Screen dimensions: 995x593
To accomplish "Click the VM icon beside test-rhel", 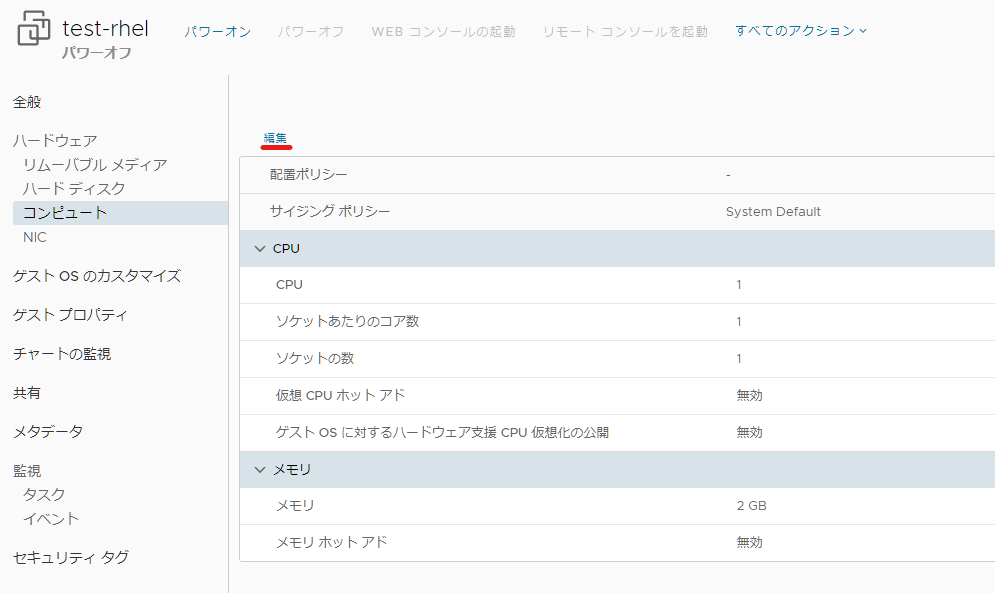I will [34, 29].
